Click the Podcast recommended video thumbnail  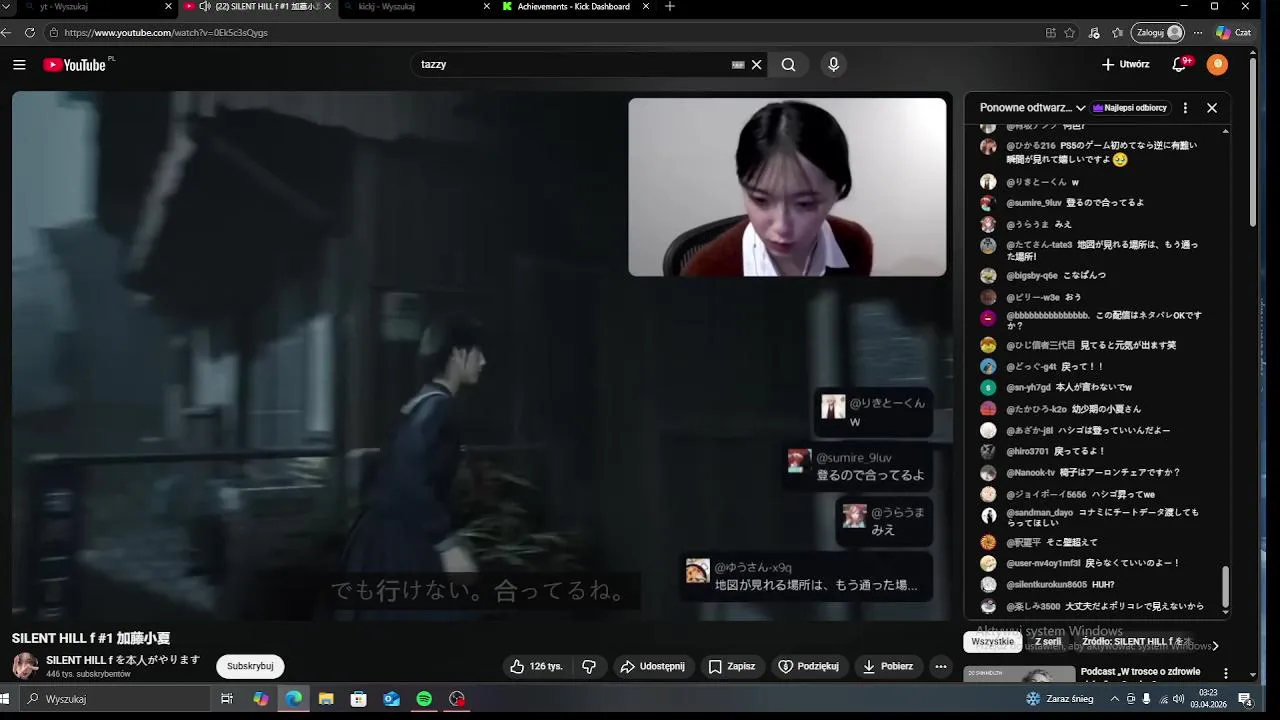[x=1020, y=675]
